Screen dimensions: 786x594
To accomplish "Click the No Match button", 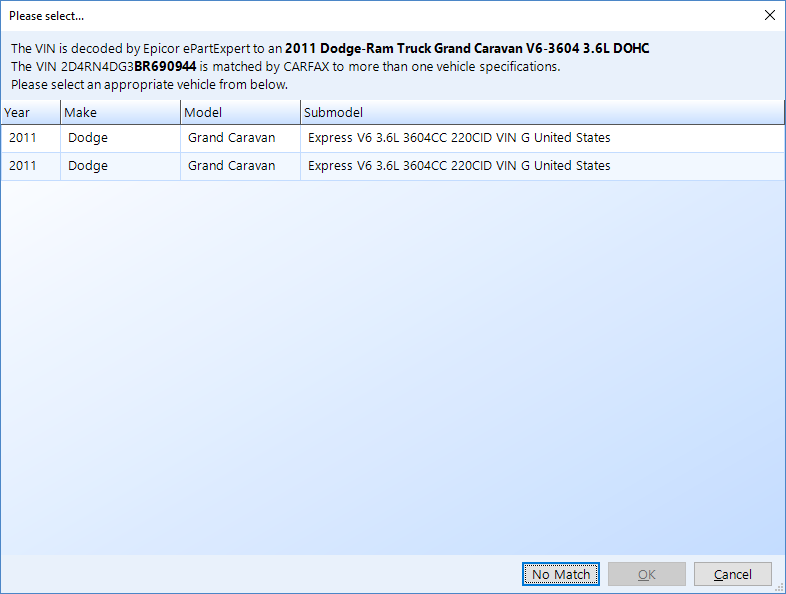I will 560,574.
